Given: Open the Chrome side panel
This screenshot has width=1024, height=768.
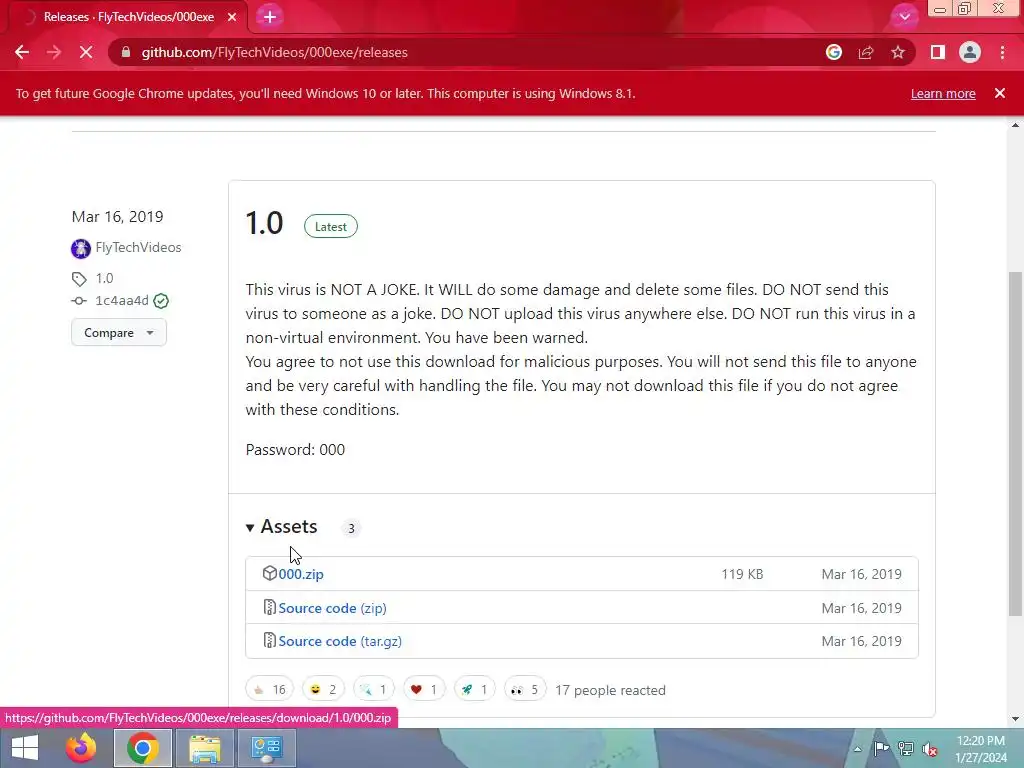Looking at the screenshot, I should (x=938, y=52).
